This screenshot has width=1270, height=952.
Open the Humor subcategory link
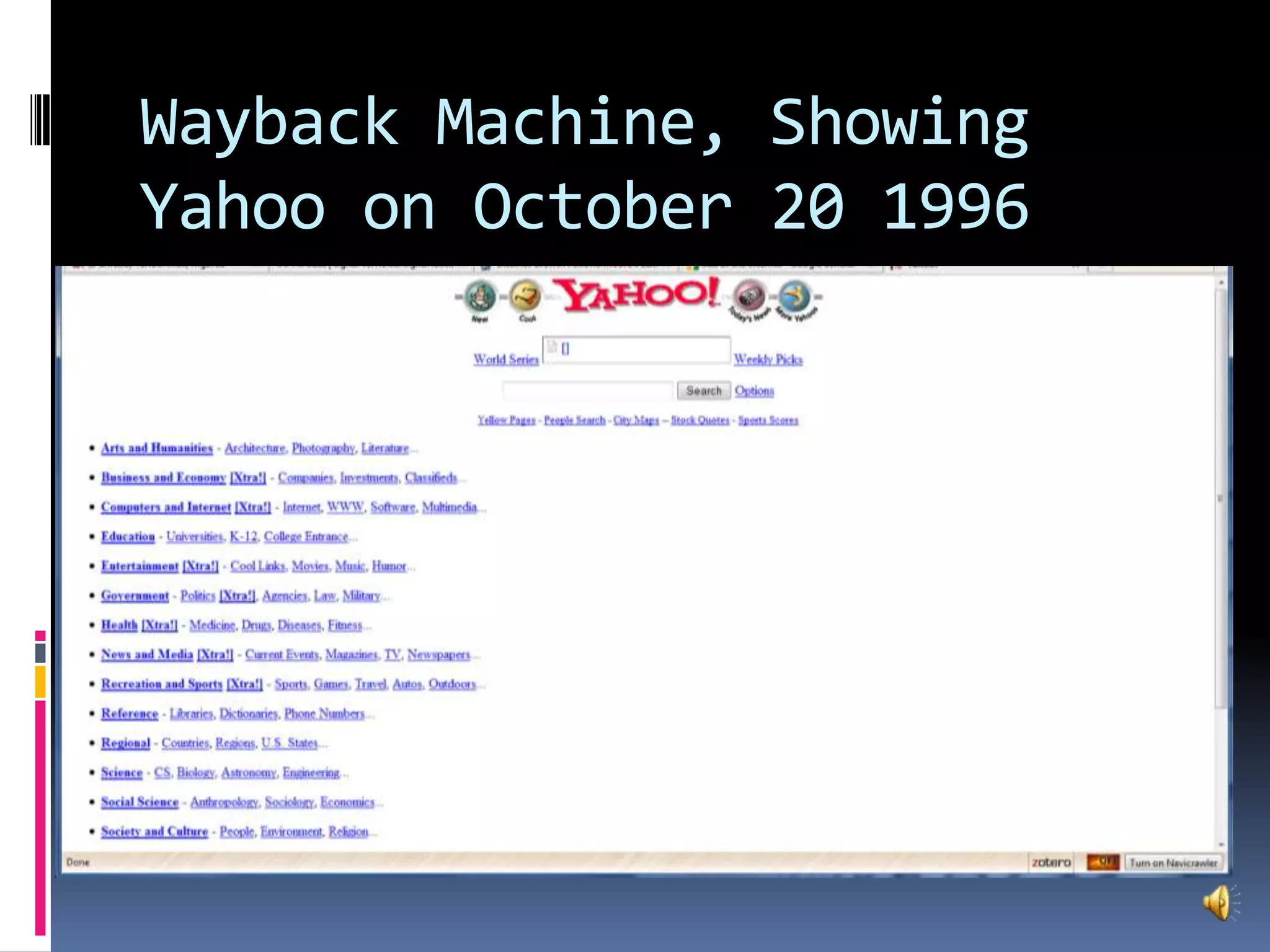389,566
